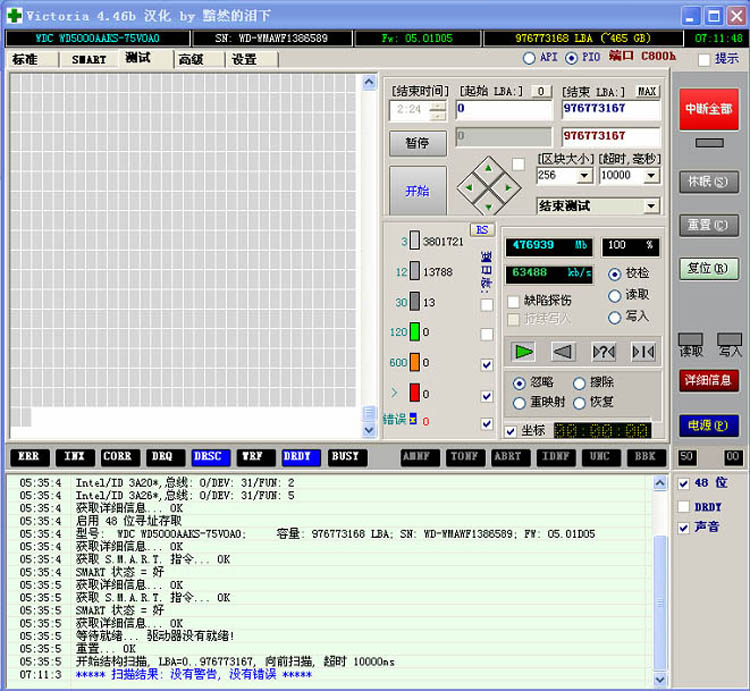Click the BBK error indicator
Viewport: 750px width, 691px height.
click(646, 457)
